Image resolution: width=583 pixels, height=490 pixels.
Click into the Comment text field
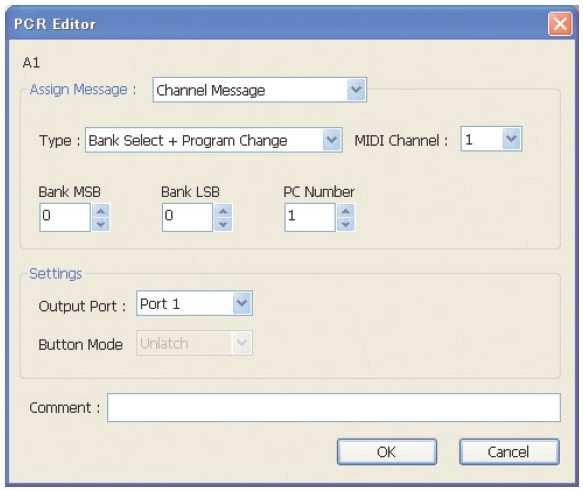[334, 407]
